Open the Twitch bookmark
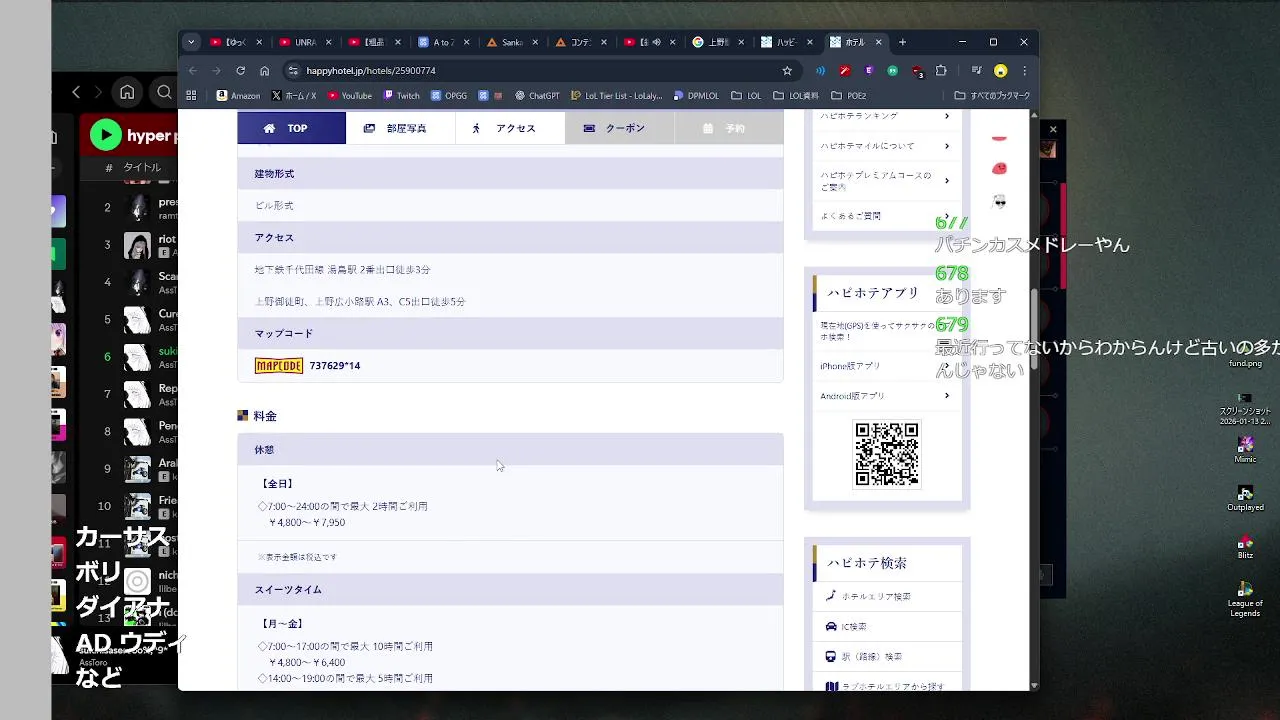The image size is (1280, 720). coord(401,96)
